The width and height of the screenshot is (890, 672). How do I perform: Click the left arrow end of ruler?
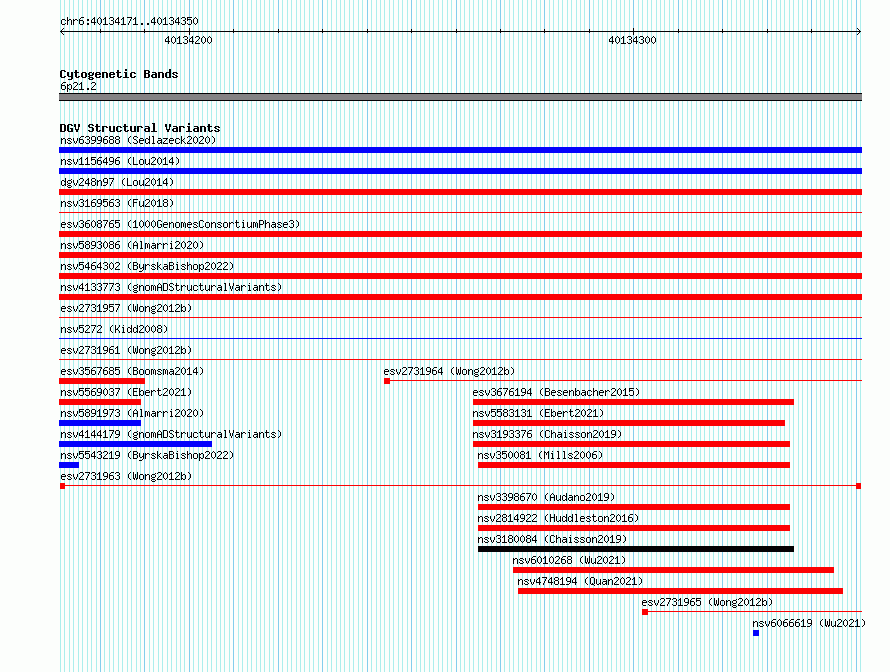[x=62, y=31]
